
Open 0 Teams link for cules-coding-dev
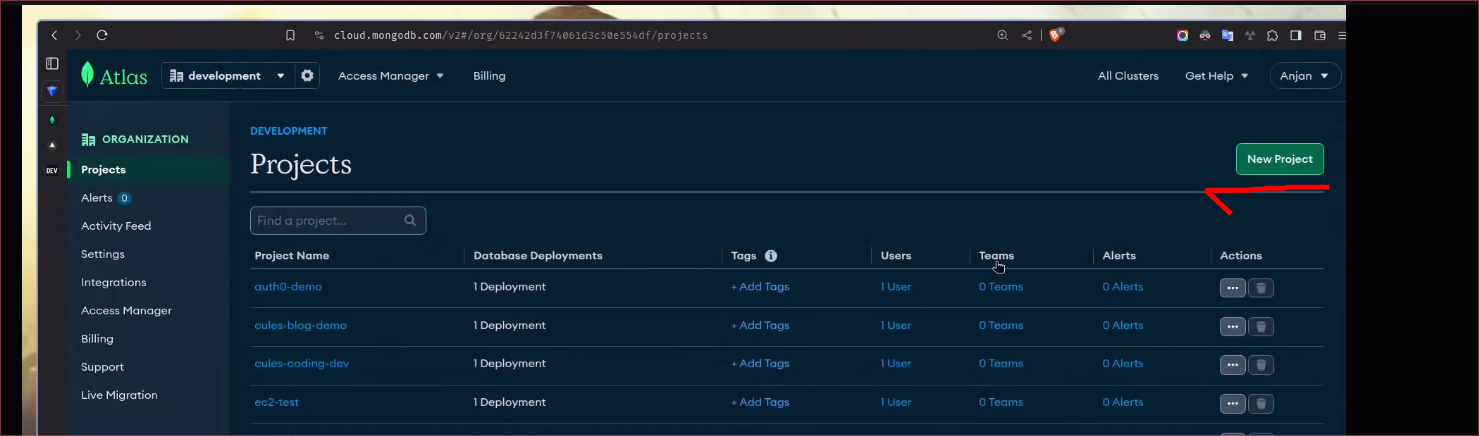[1001, 363]
